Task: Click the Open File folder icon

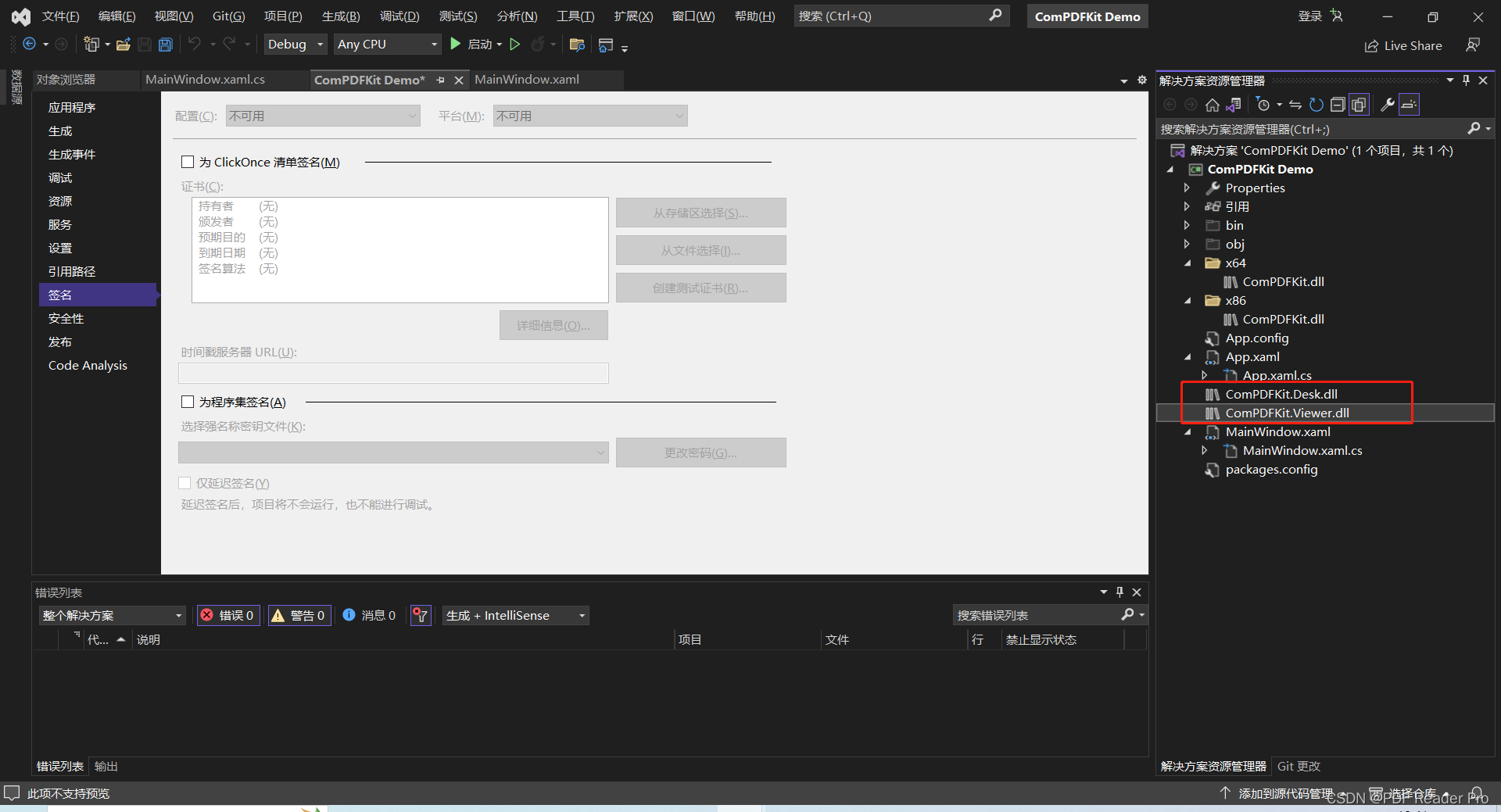Action: [x=124, y=45]
